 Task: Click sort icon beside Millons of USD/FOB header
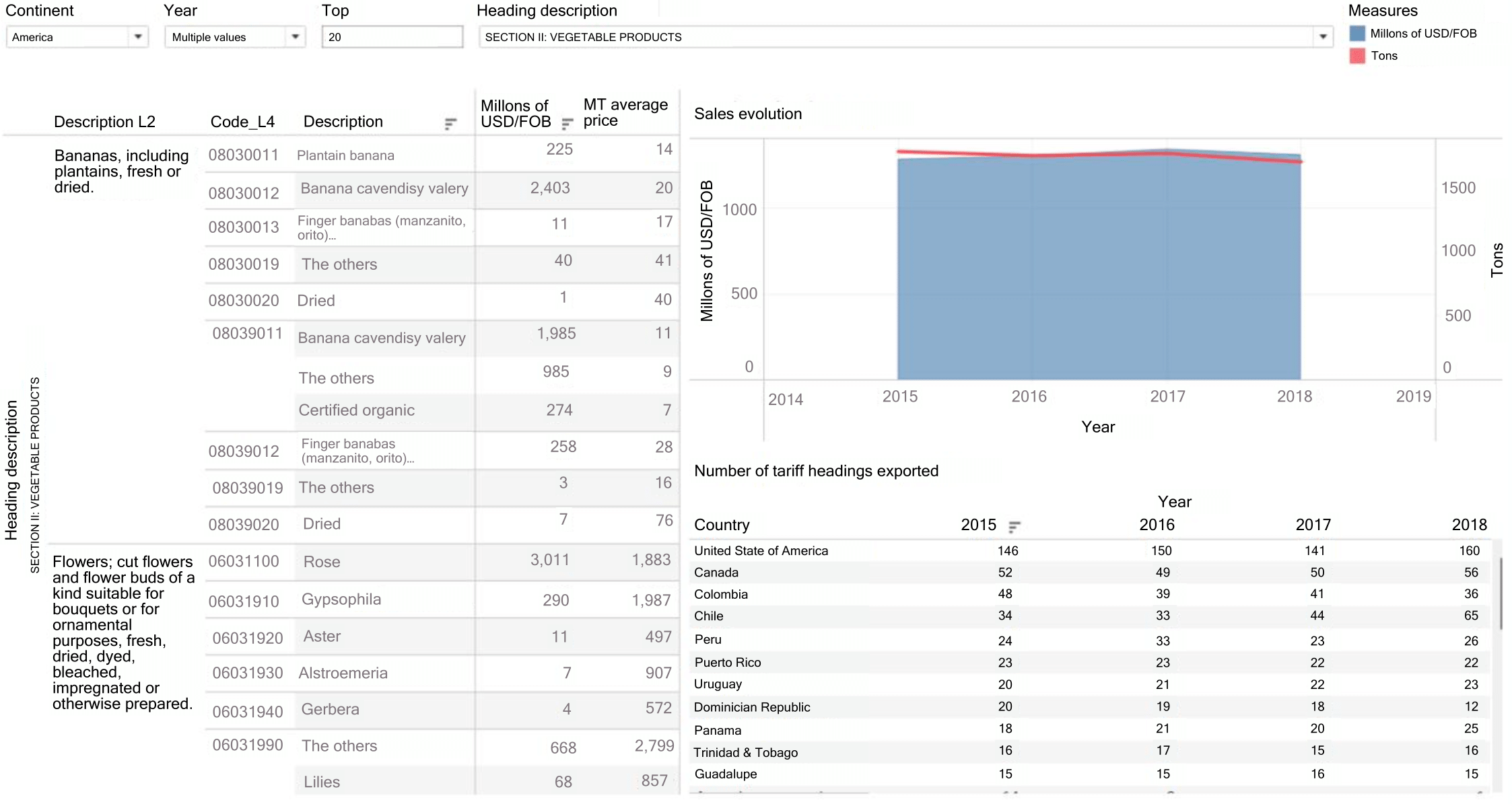tap(568, 123)
